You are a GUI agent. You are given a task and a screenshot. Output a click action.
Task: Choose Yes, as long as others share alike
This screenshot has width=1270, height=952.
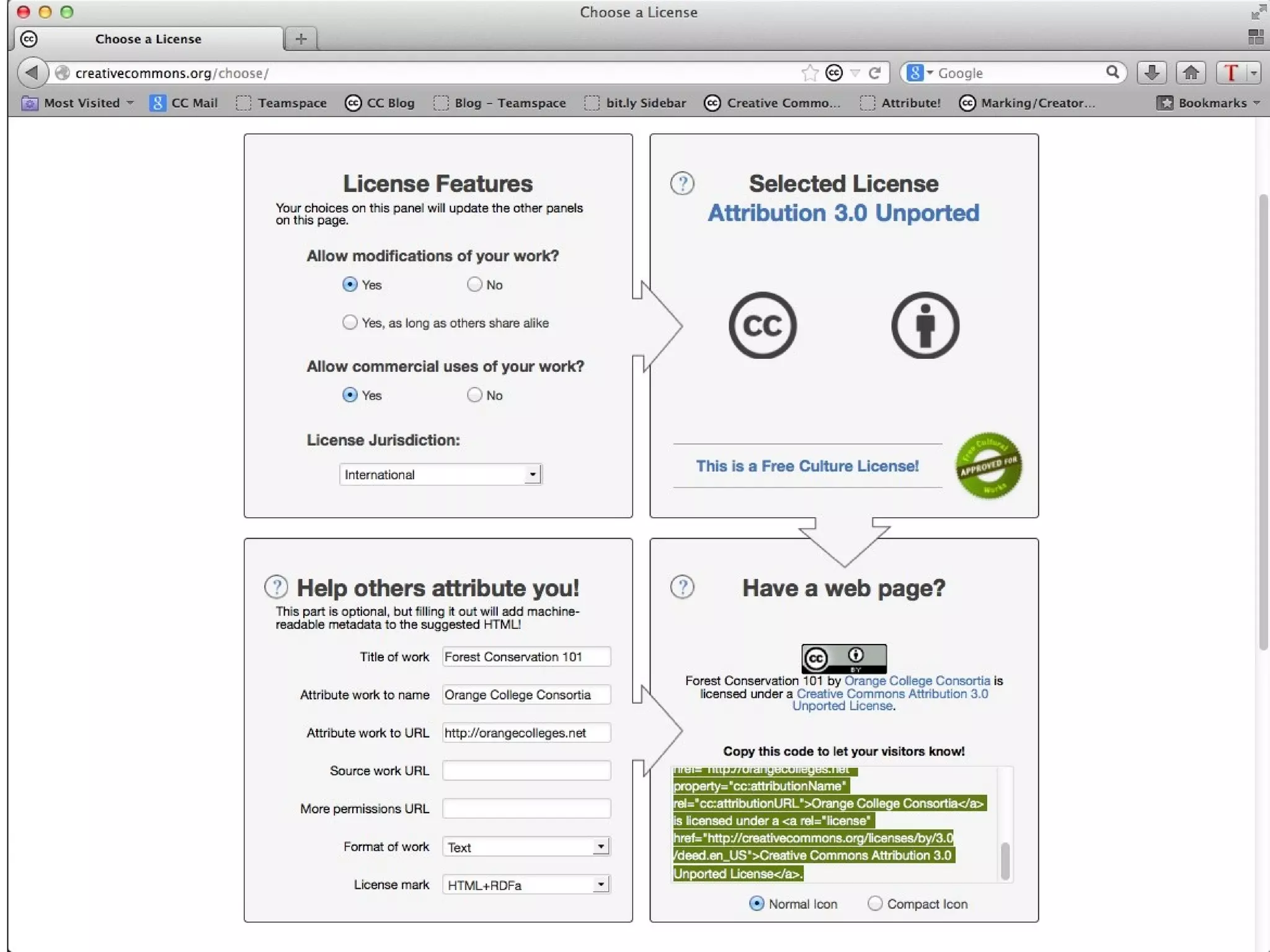(350, 322)
